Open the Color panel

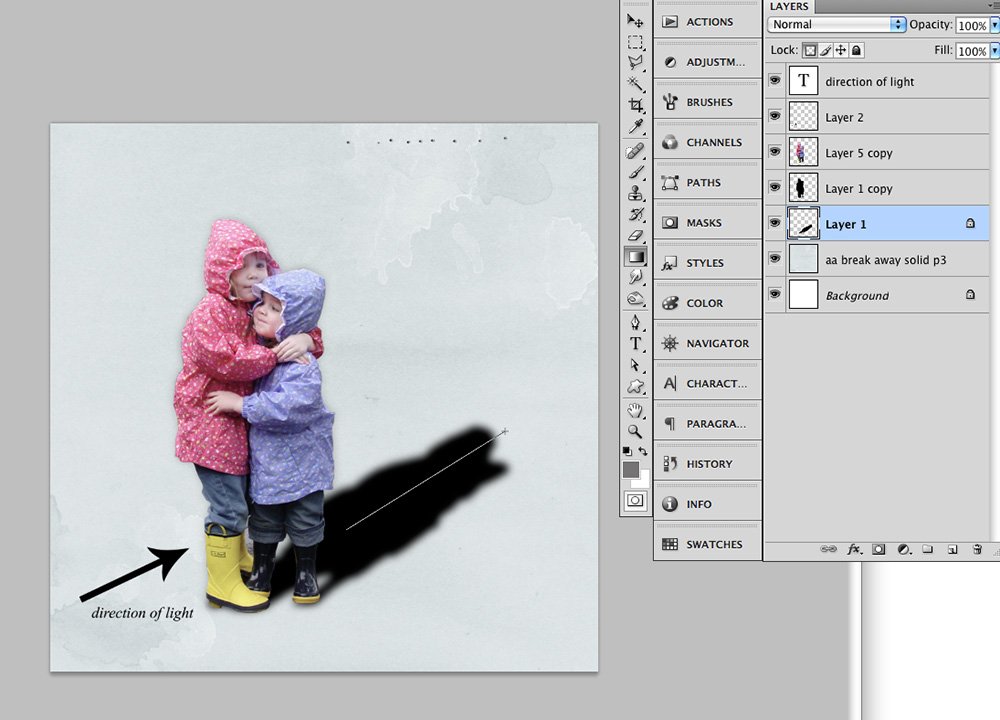pyautogui.click(x=708, y=303)
